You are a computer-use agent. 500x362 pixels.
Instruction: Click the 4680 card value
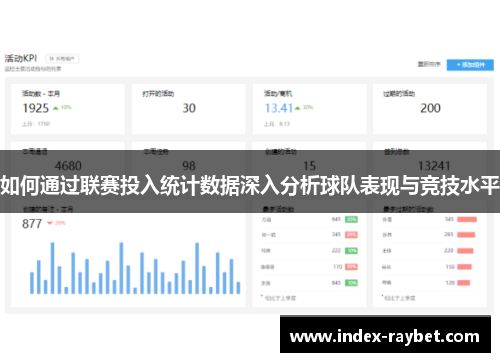[x=68, y=166]
